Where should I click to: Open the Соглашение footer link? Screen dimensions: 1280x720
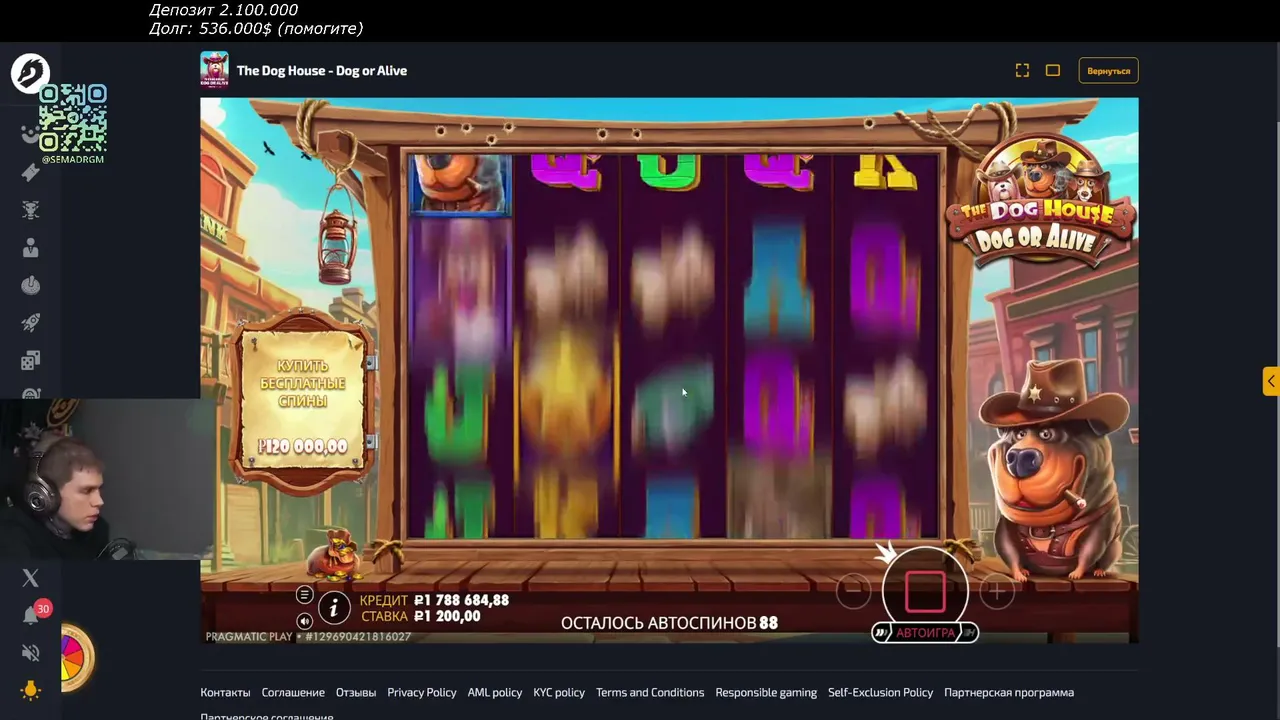[x=293, y=692]
